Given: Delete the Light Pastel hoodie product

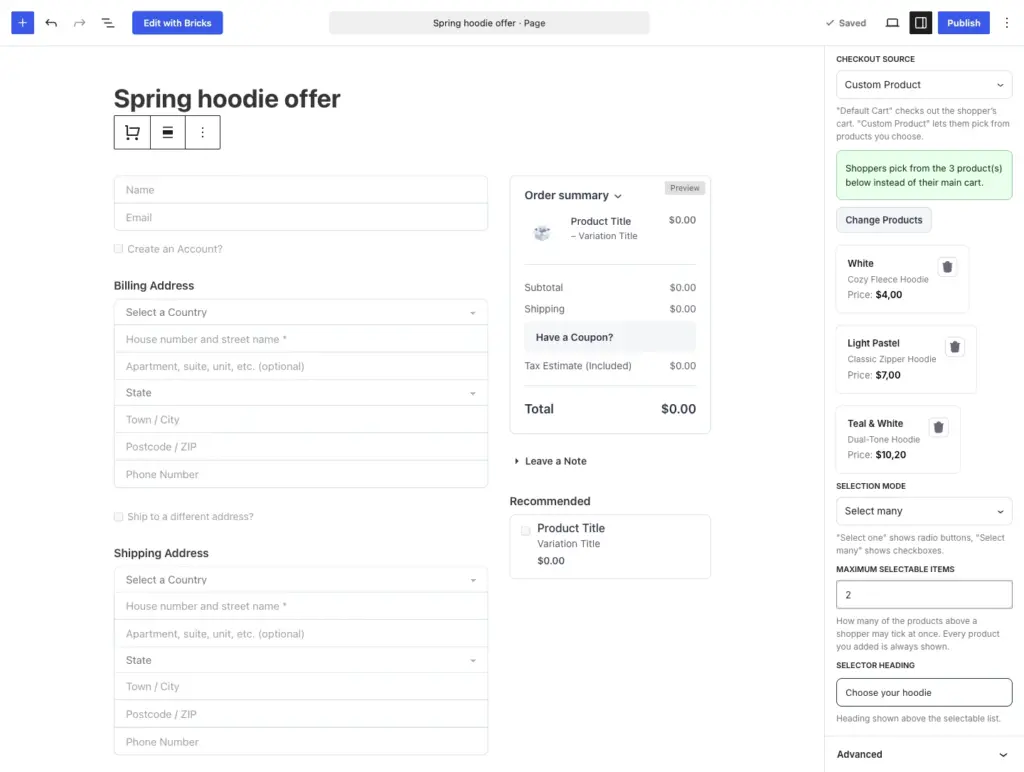Looking at the screenshot, I should (955, 347).
